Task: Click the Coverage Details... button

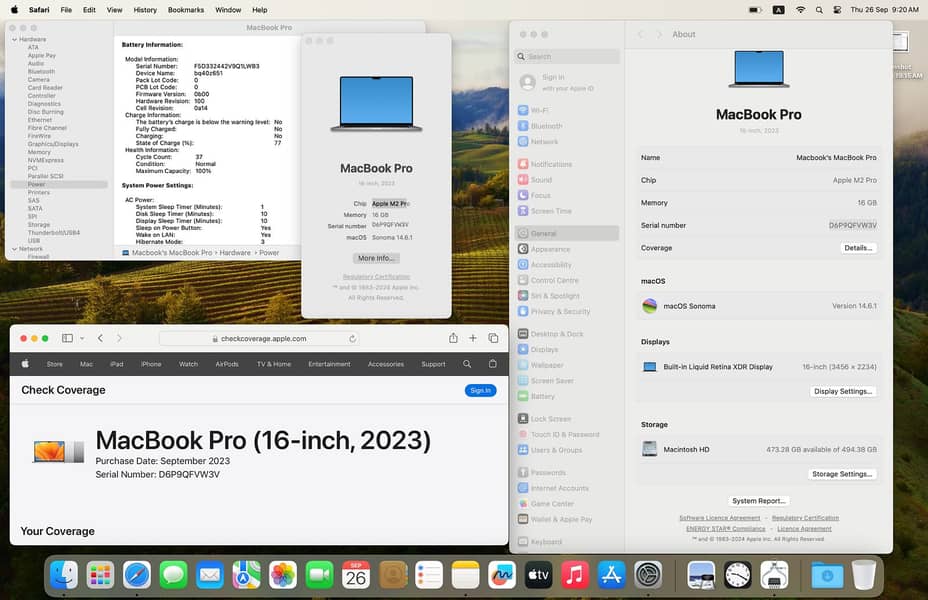Action: tap(858, 248)
